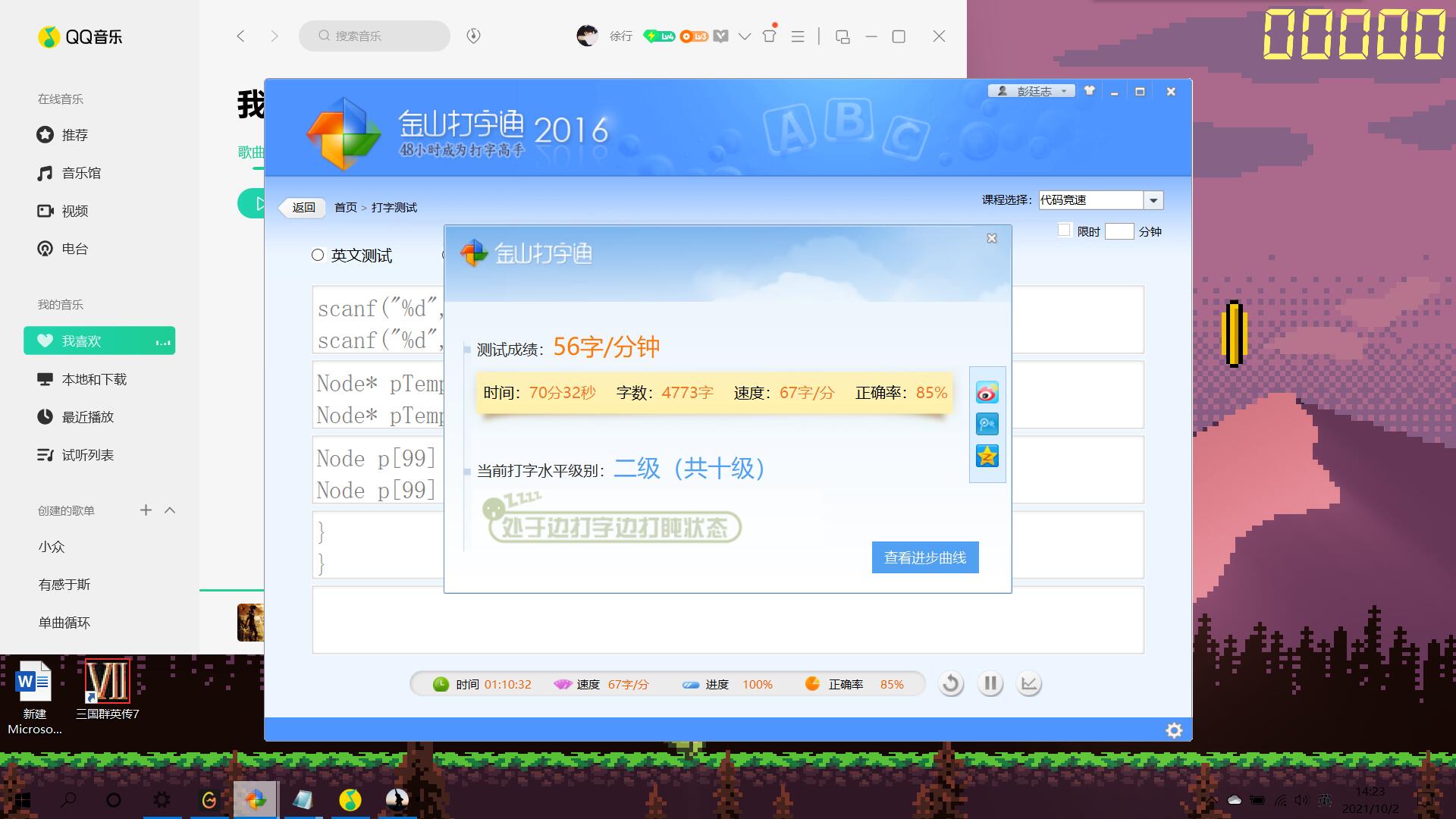The image size is (1456, 819).
Task: Go to 最近播放 in sidebar
Action: click(87, 417)
